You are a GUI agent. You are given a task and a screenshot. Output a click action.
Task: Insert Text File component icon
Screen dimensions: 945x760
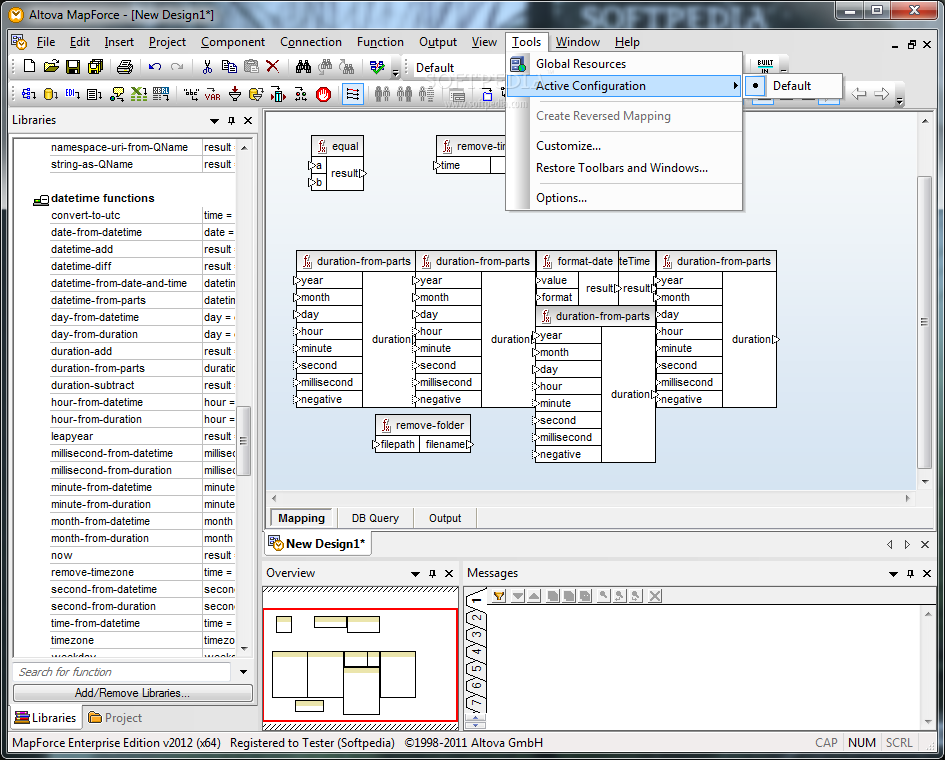(94, 94)
